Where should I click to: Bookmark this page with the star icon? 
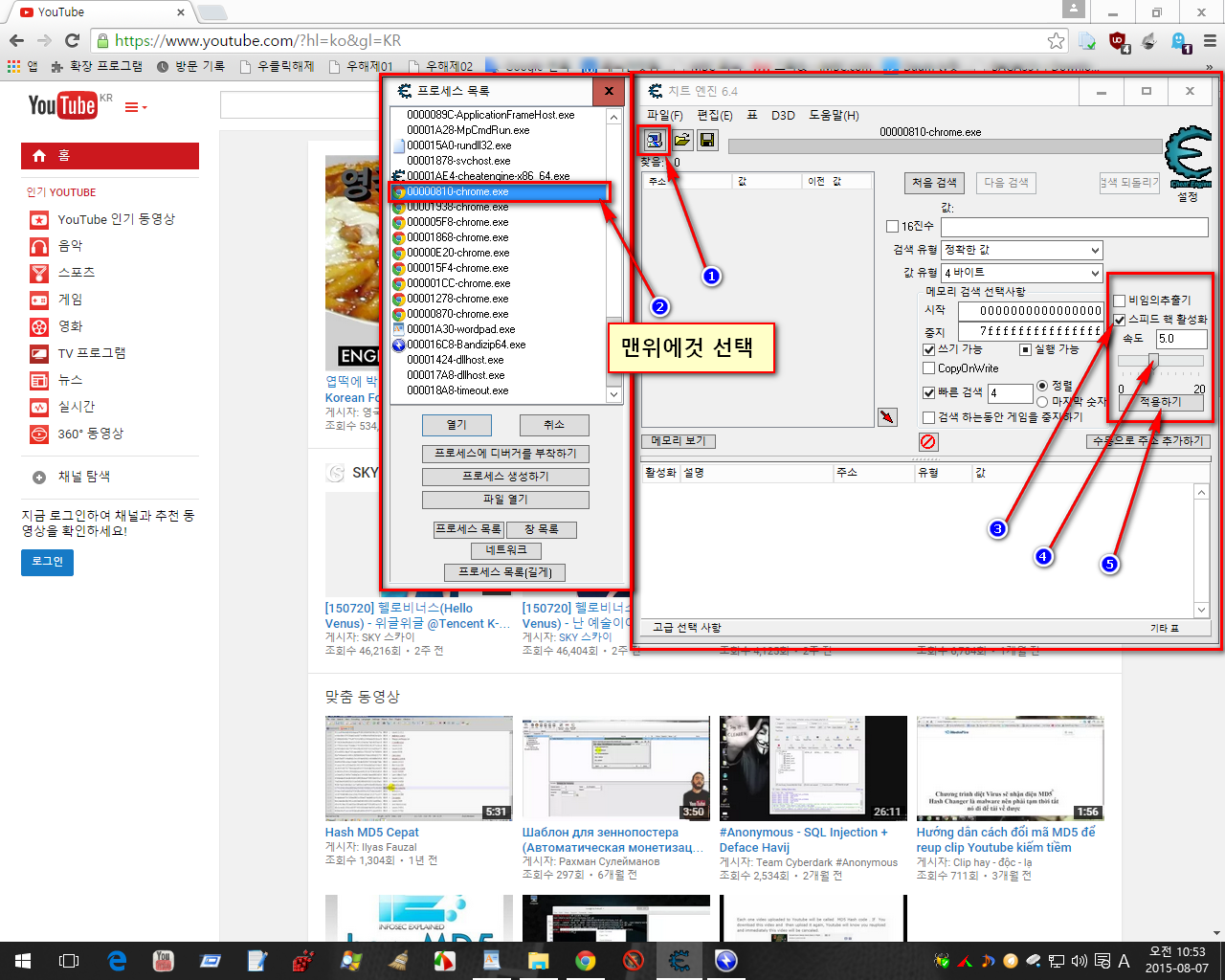(1056, 40)
